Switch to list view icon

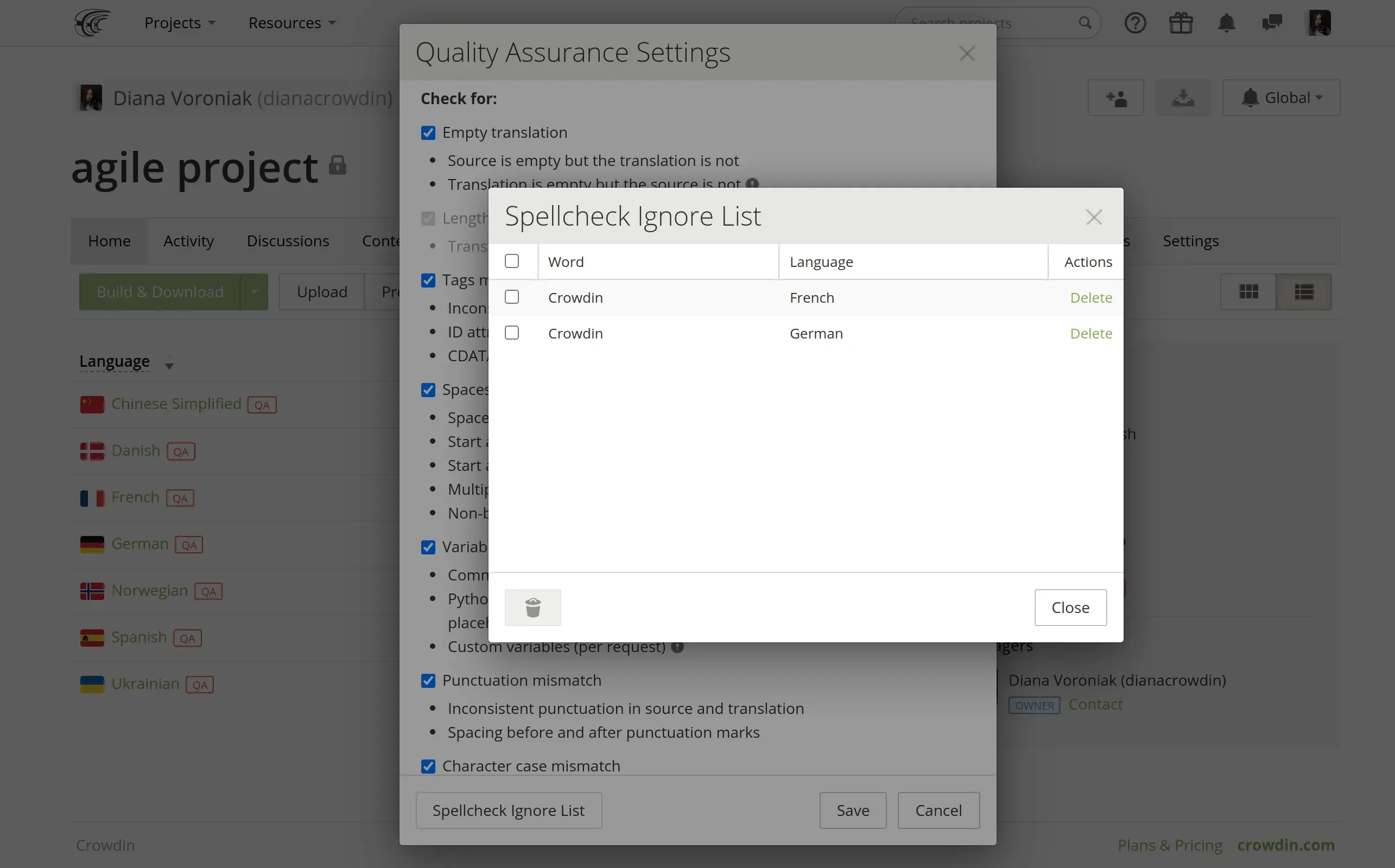(1304, 292)
